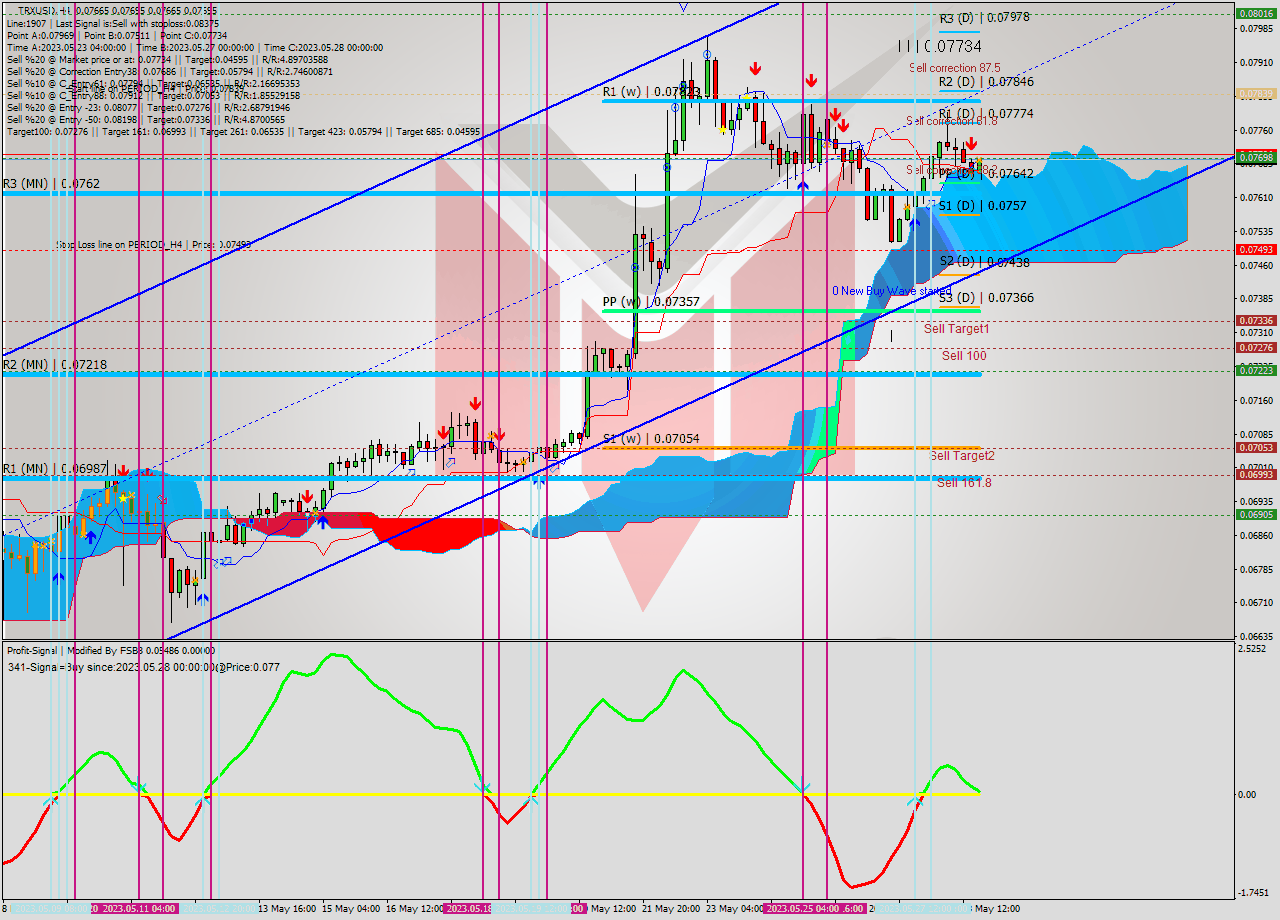Click the Sell Target2 label

coord(962,456)
